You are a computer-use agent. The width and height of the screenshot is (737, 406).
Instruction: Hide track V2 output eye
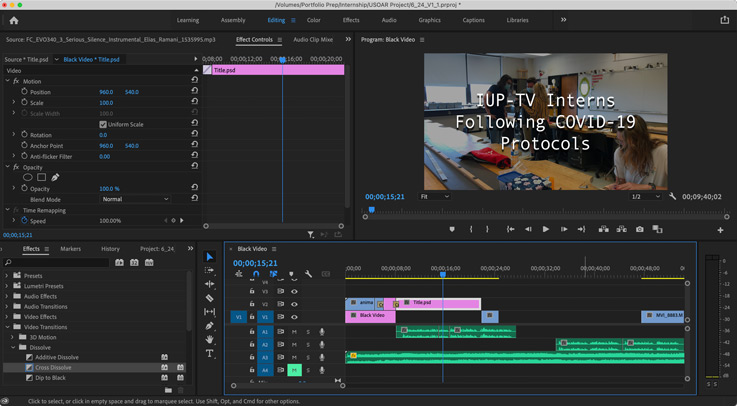pos(294,304)
